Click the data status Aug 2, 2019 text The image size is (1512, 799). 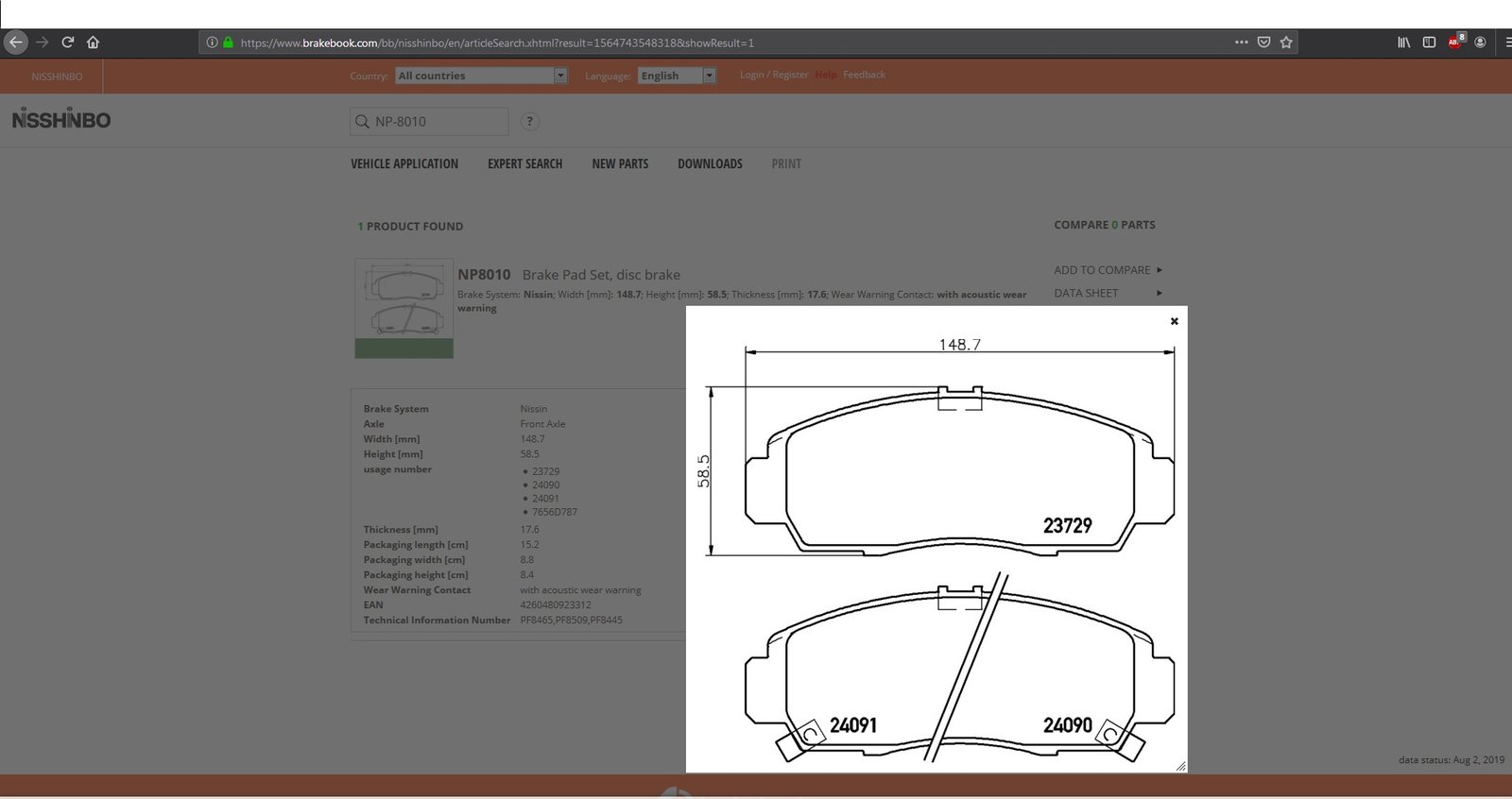(1452, 759)
